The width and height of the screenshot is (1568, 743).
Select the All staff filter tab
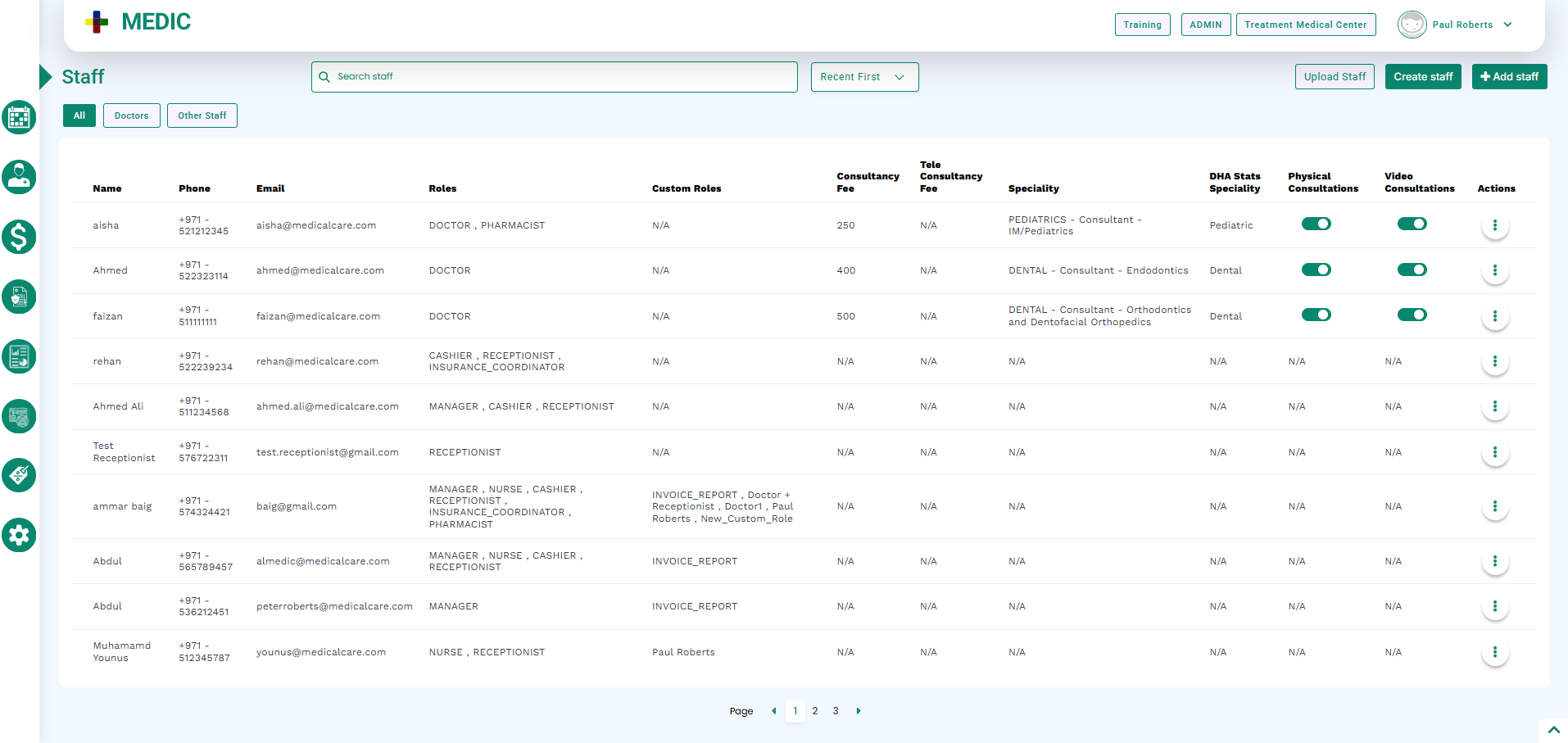coord(79,116)
